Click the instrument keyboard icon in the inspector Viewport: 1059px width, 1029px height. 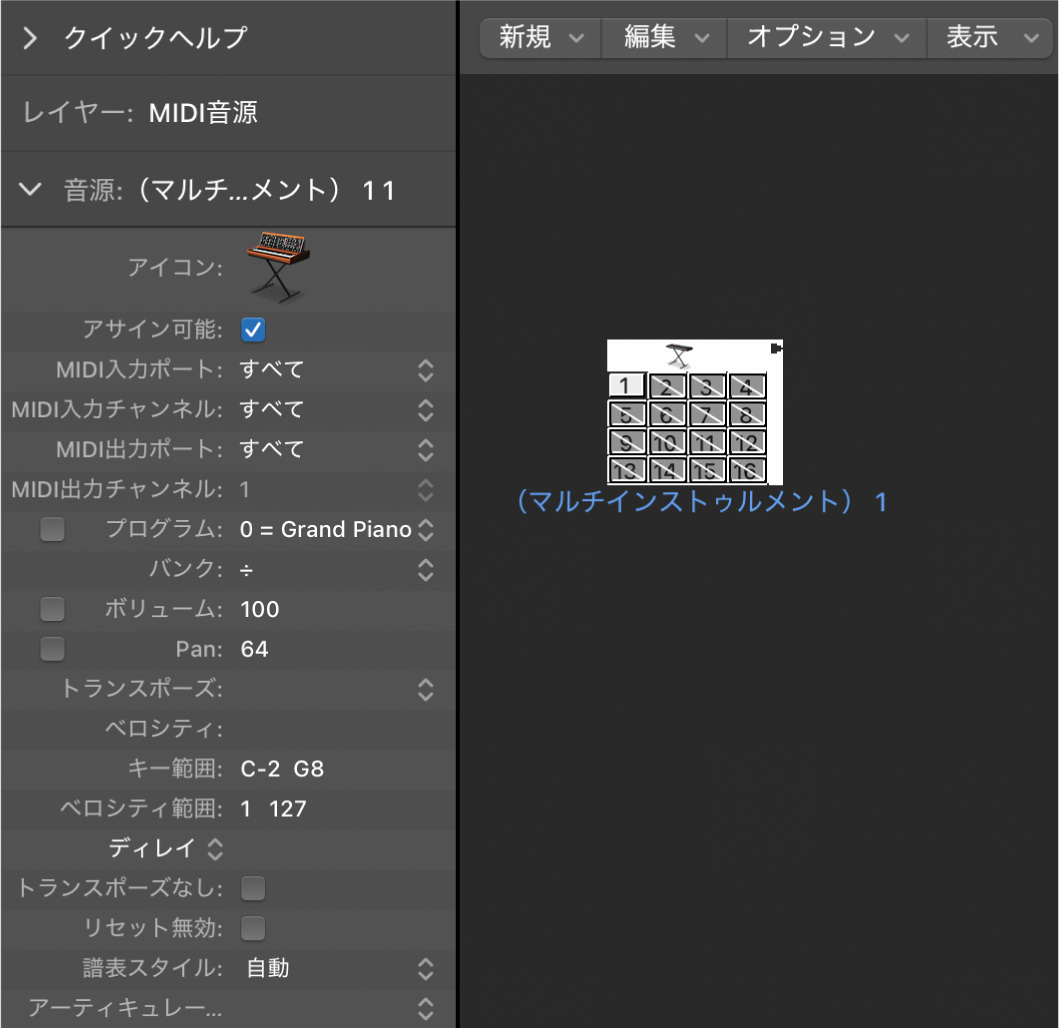click(x=277, y=265)
